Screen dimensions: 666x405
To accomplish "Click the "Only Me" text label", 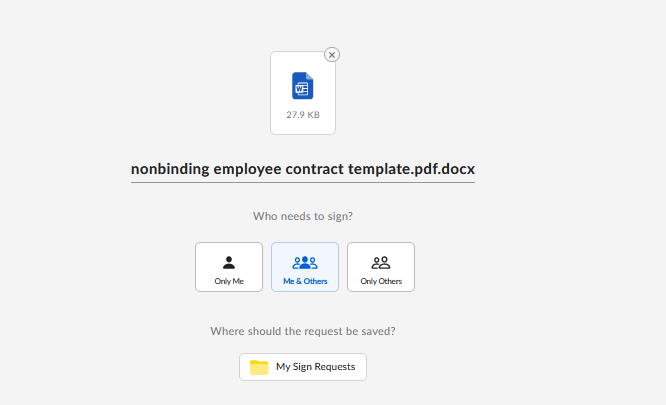I will (x=229, y=282).
